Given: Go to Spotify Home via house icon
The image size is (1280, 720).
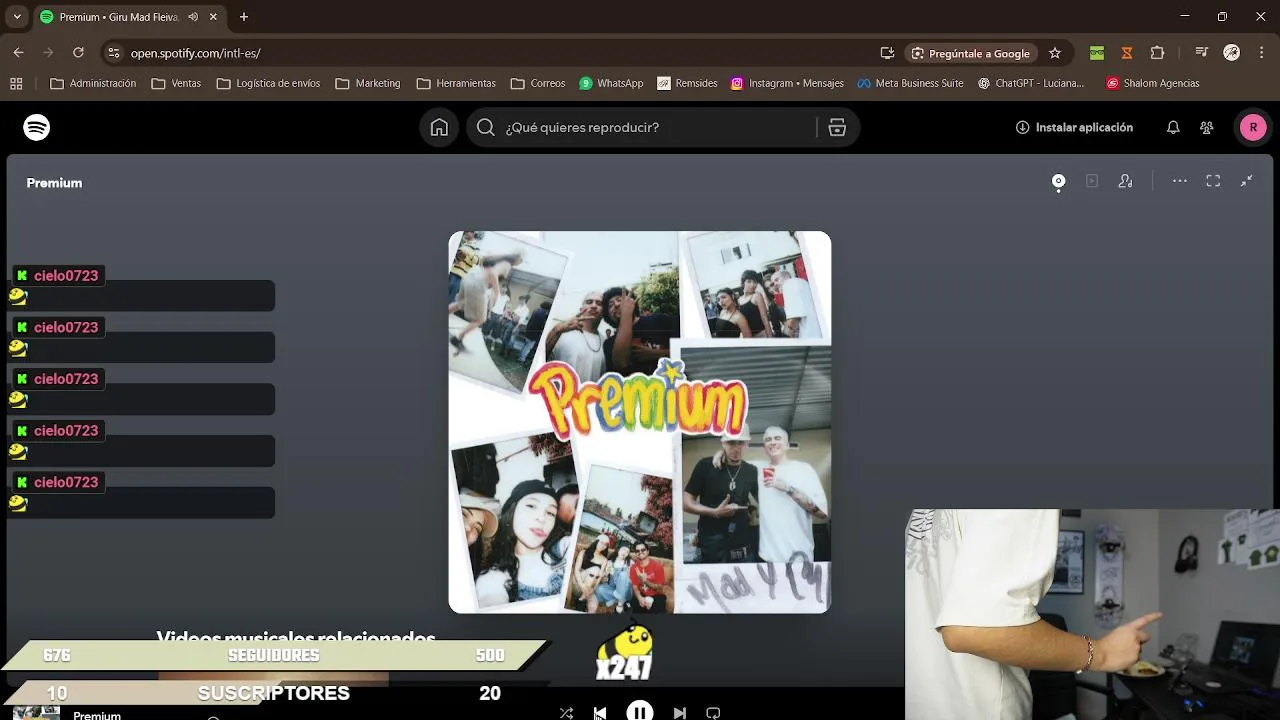Looking at the screenshot, I should coord(439,127).
